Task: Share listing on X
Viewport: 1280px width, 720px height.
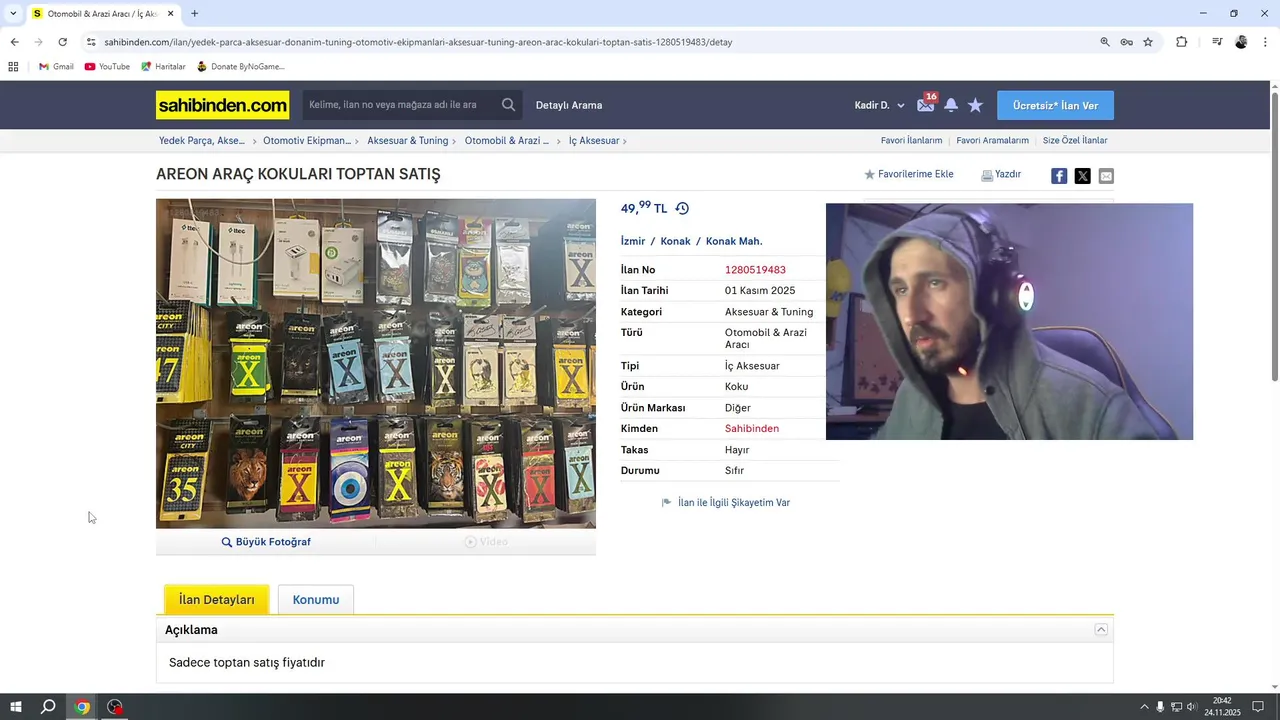Action: point(1082,176)
